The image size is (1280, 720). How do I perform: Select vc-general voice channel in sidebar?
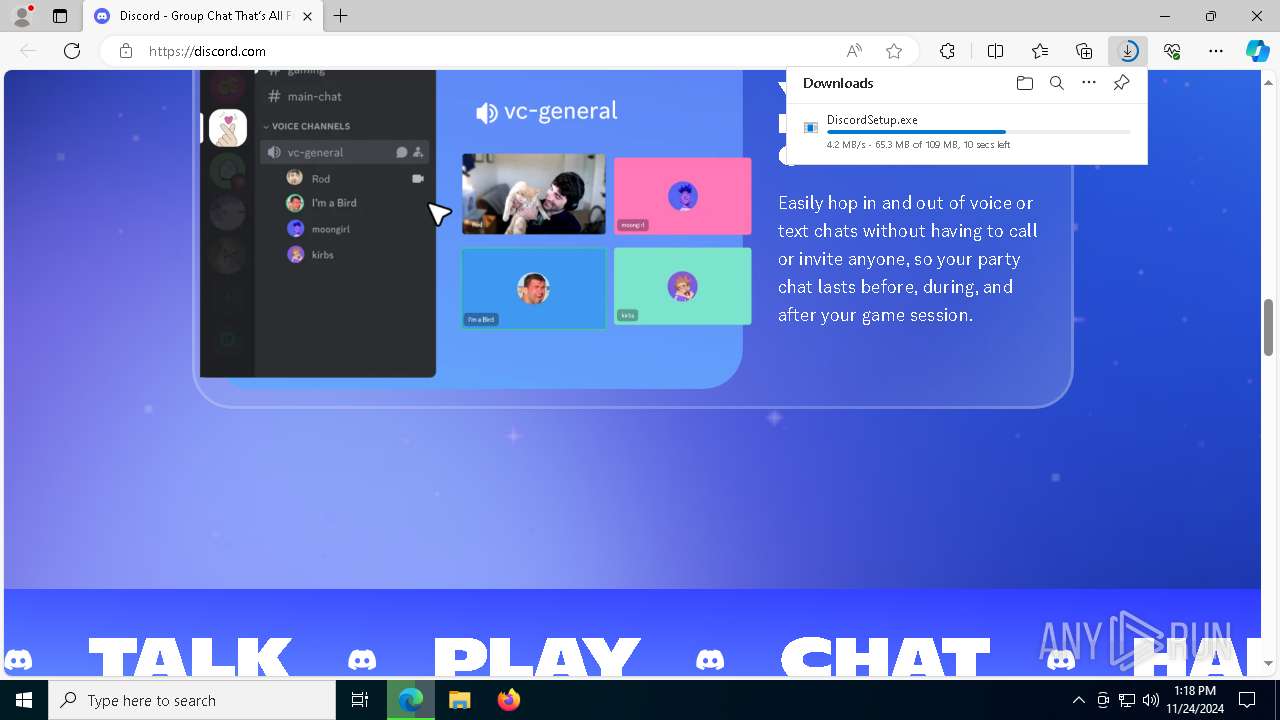coord(345,152)
